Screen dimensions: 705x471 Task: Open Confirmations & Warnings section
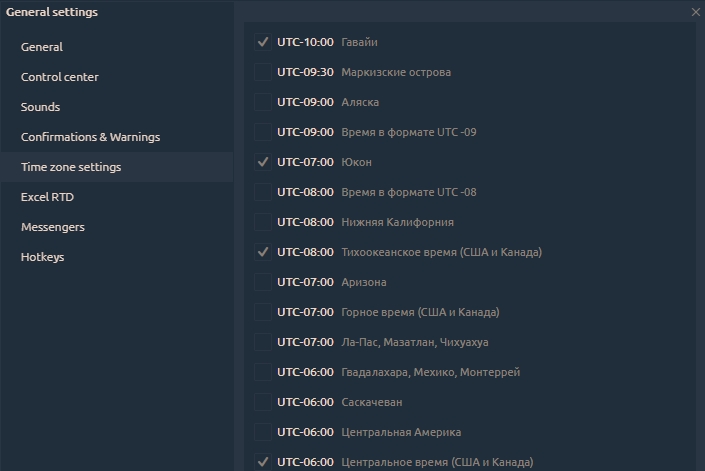click(x=90, y=137)
